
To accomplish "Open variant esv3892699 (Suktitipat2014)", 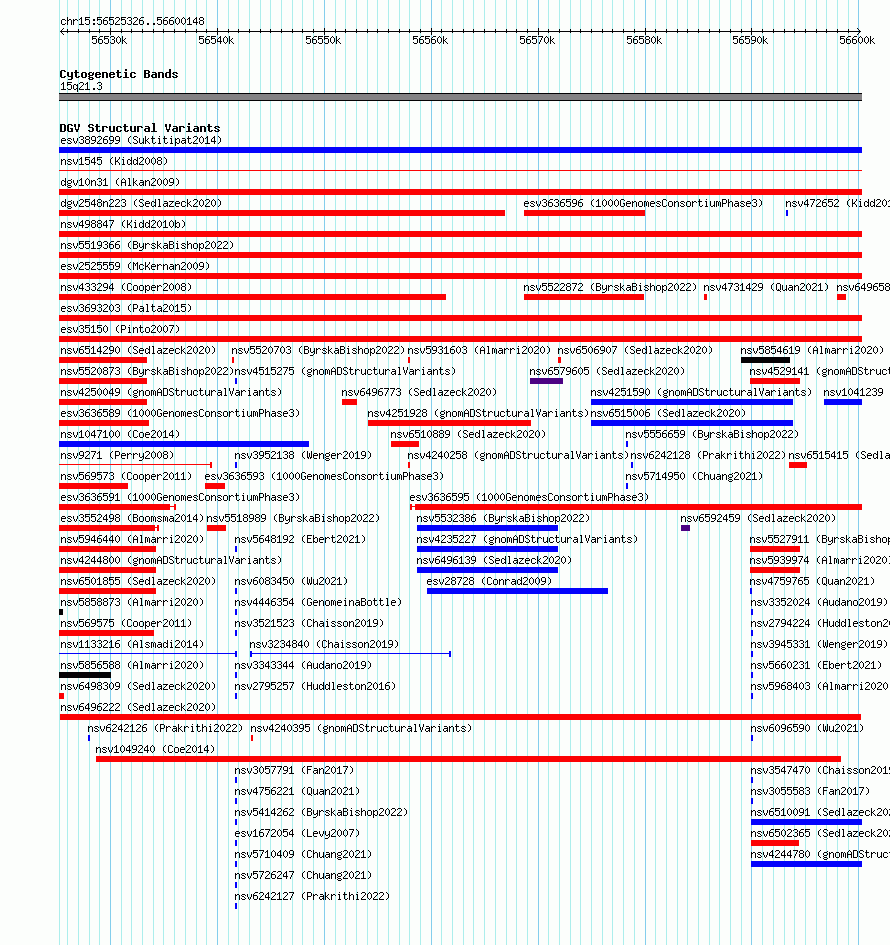I will pos(141,140).
